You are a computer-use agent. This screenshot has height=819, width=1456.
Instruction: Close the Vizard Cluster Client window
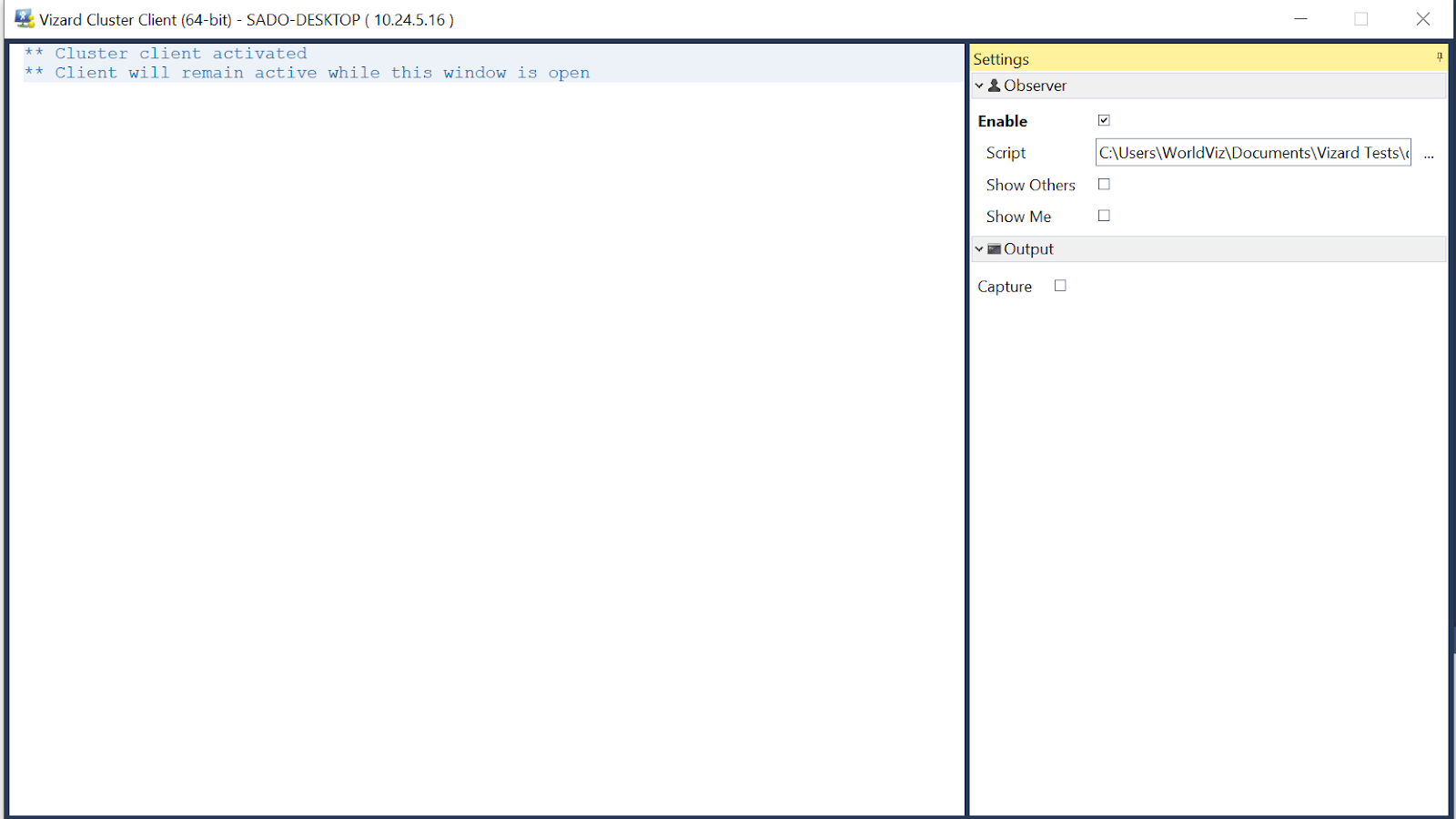(x=1423, y=19)
